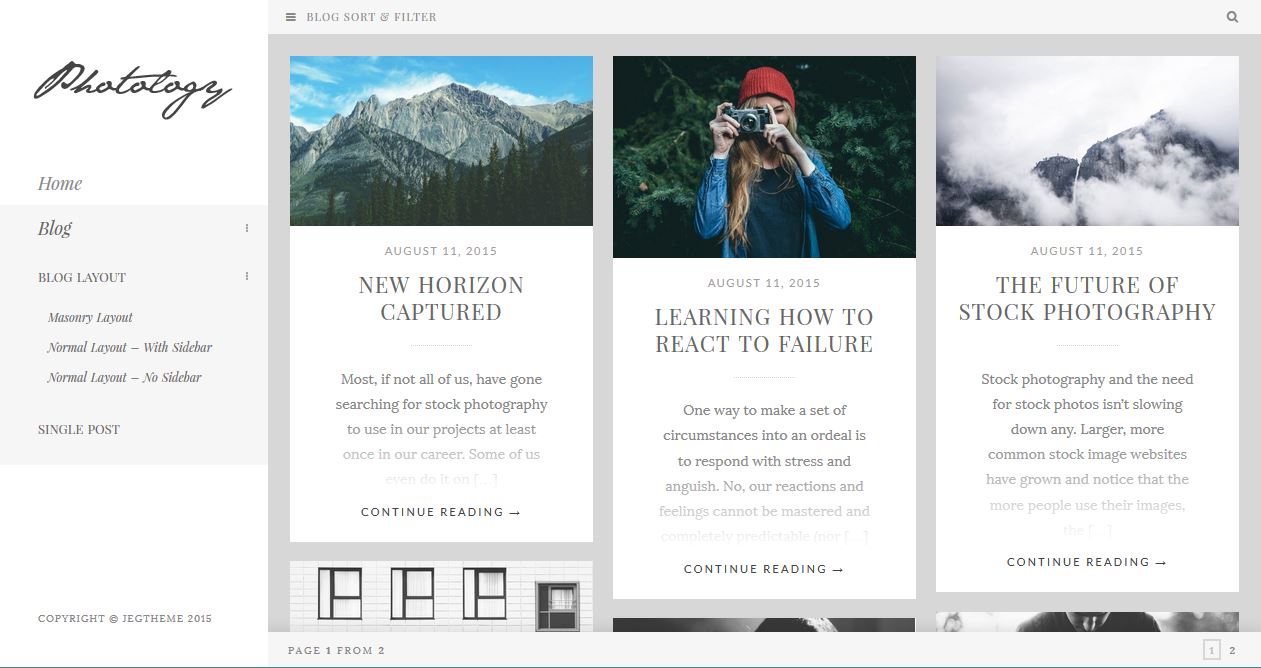This screenshot has width=1261, height=668.
Task: Click the foggy mountain post image
Action: click(1087, 141)
